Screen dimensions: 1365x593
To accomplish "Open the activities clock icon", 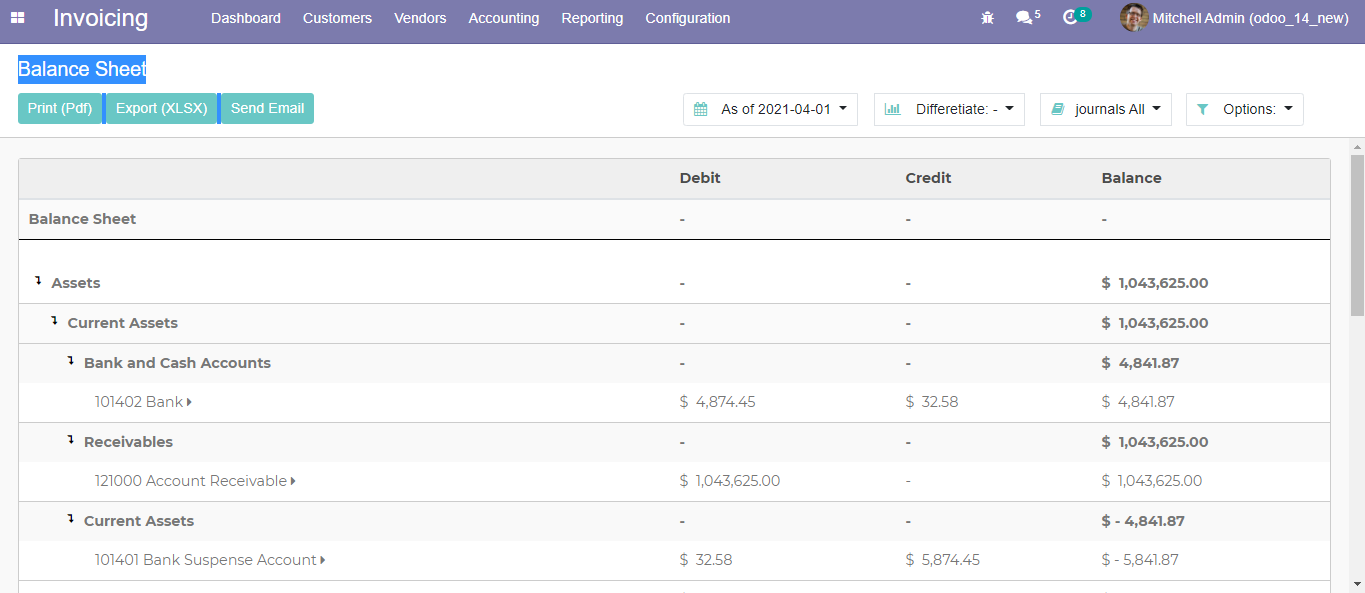I will [1071, 18].
